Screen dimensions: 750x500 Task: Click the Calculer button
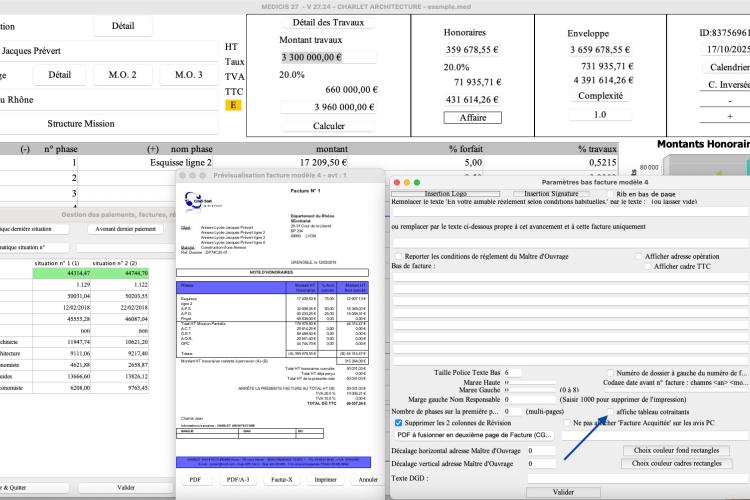pos(329,126)
